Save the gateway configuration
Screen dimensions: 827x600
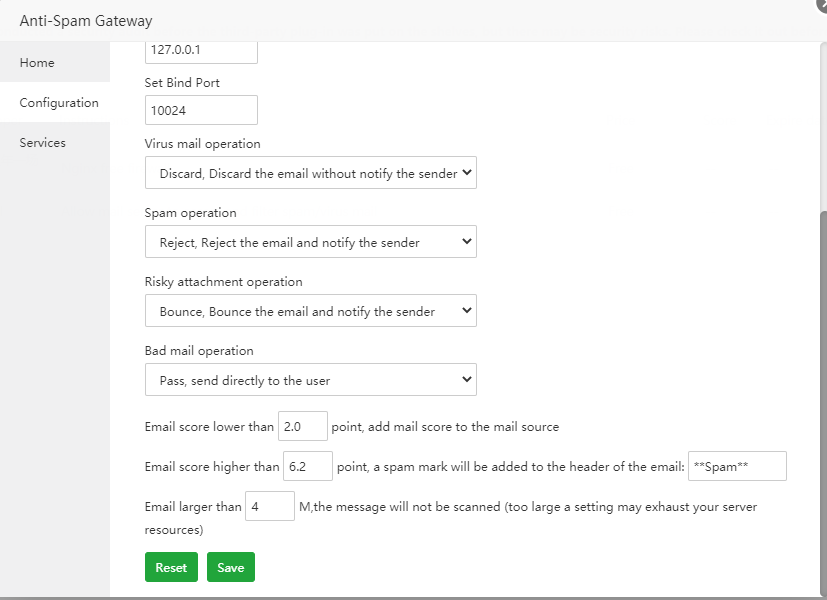coord(231,567)
